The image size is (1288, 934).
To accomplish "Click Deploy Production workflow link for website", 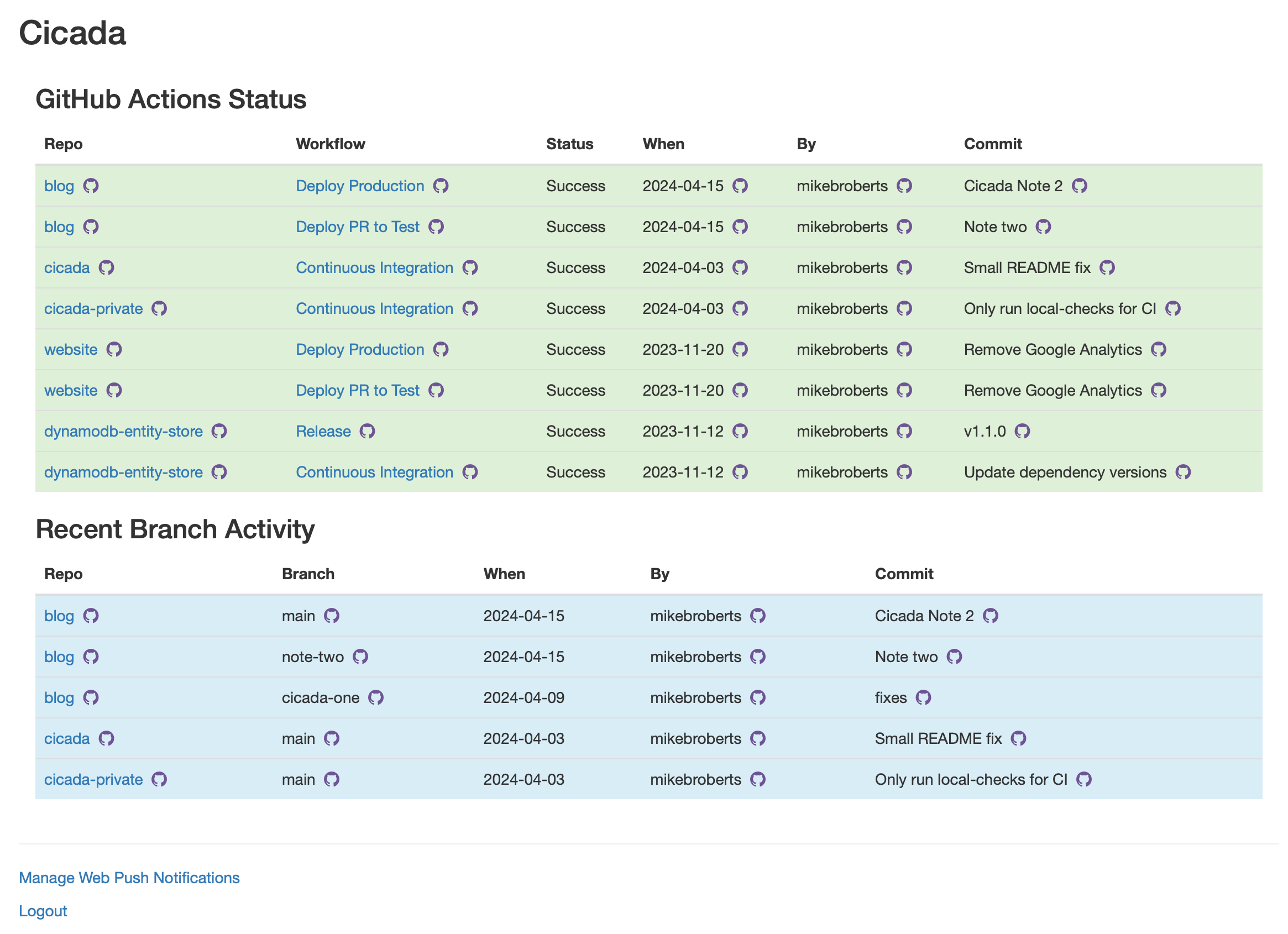I will tap(360, 349).
